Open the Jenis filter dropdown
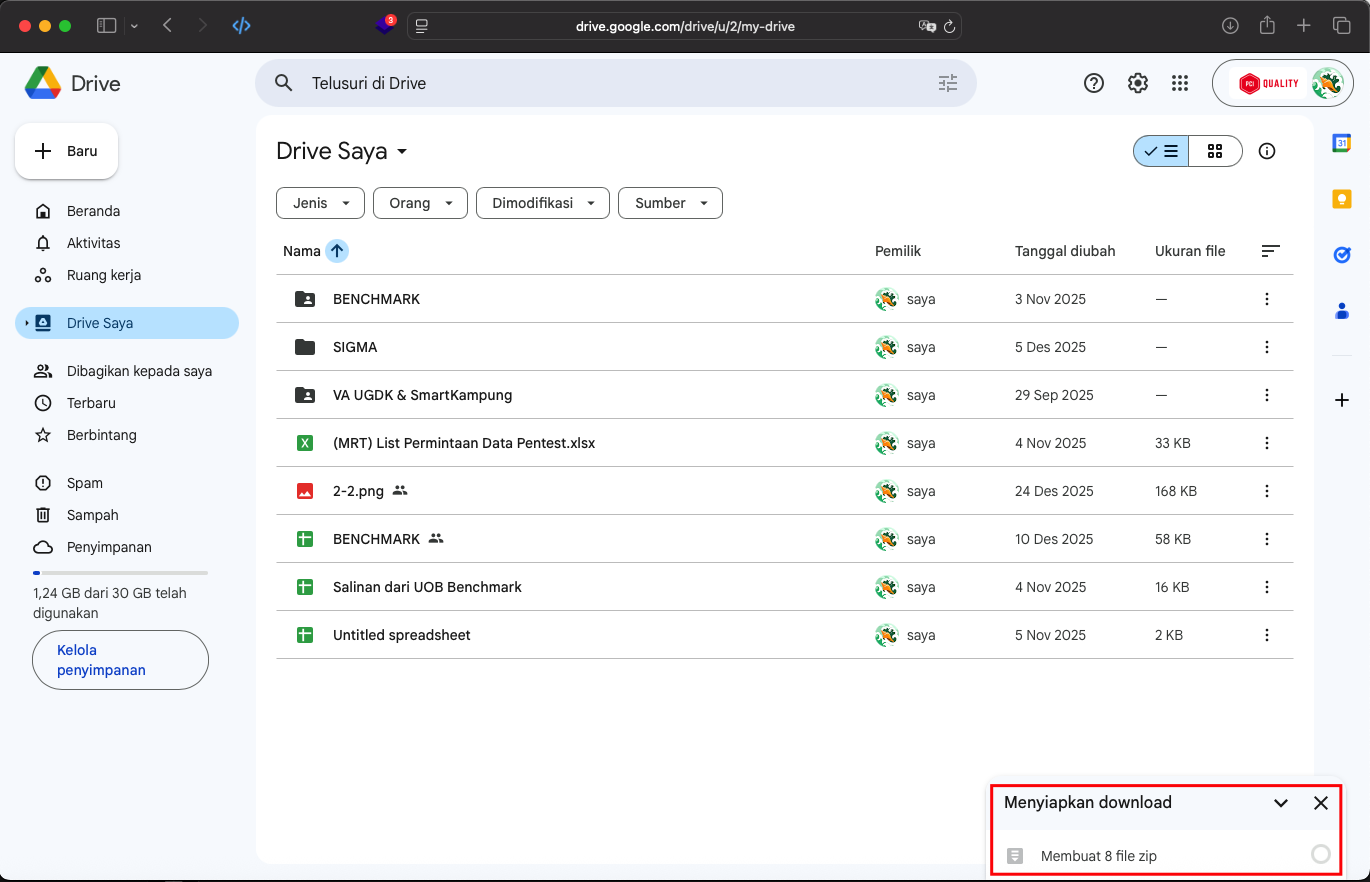This screenshot has width=1370, height=882. click(320, 203)
